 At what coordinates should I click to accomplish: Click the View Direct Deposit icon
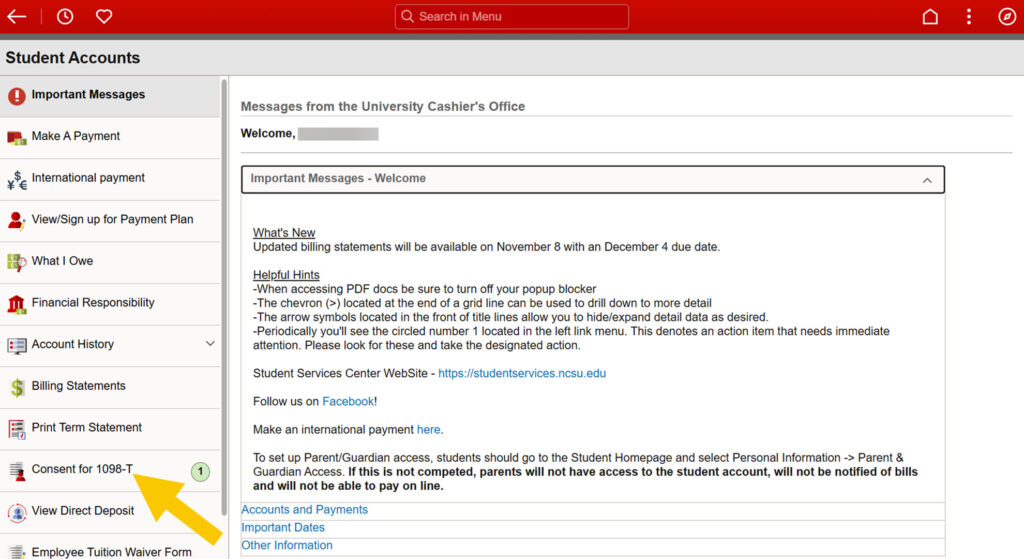pyautogui.click(x=17, y=513)
